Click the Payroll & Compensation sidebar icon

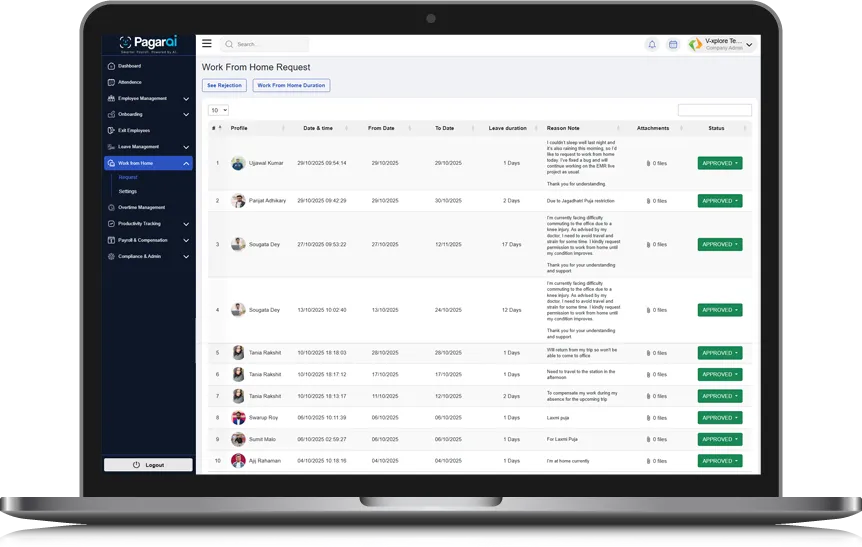click(111, 240)
